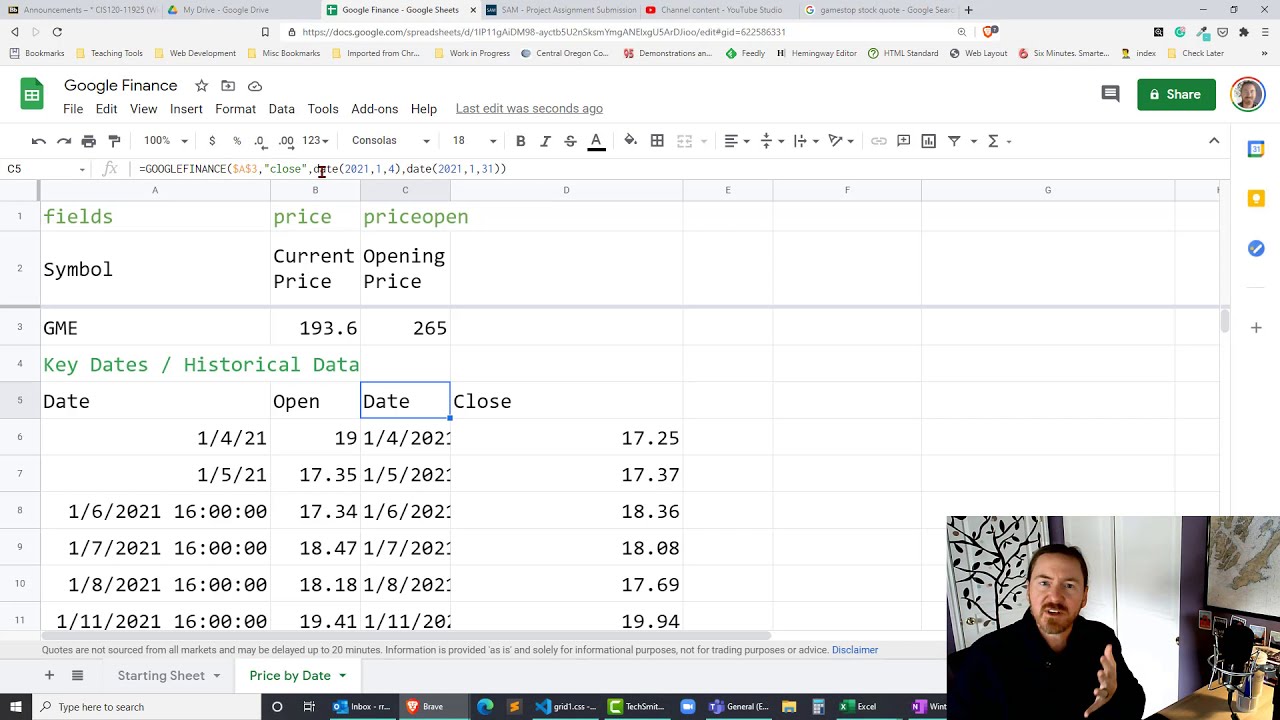Redo the last action
Viewport: 1280px width, 720px height.
(x=64, y=141)
